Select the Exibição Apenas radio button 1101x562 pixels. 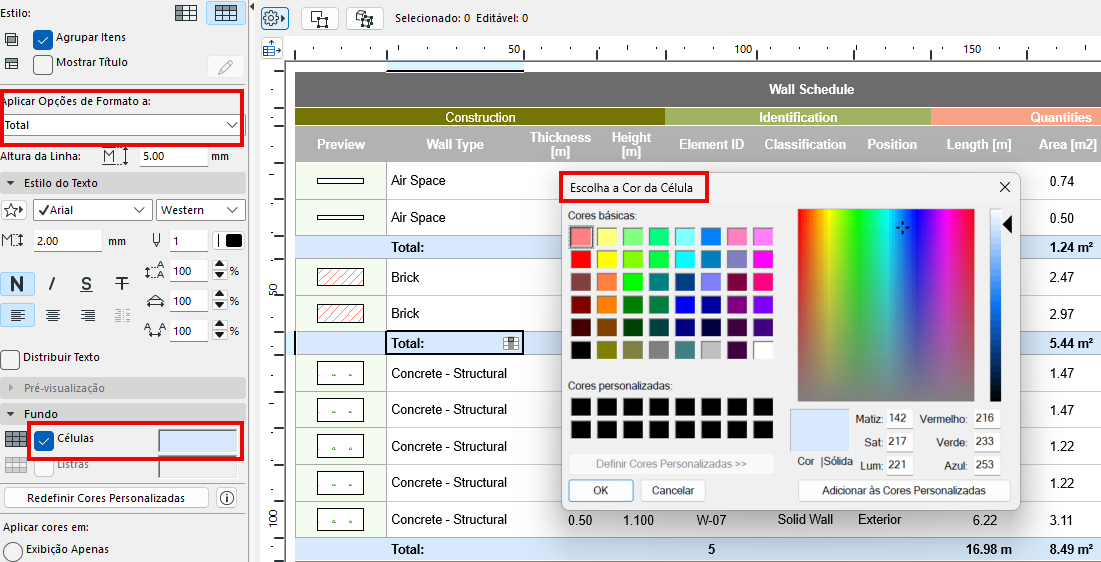[13, 551]
